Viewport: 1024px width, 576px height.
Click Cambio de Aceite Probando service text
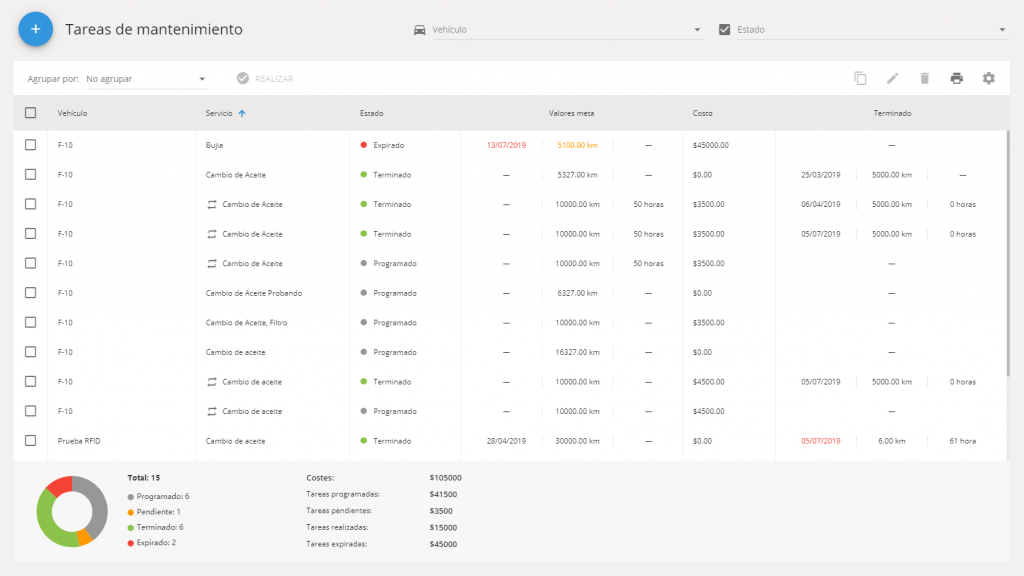point(253,293)
